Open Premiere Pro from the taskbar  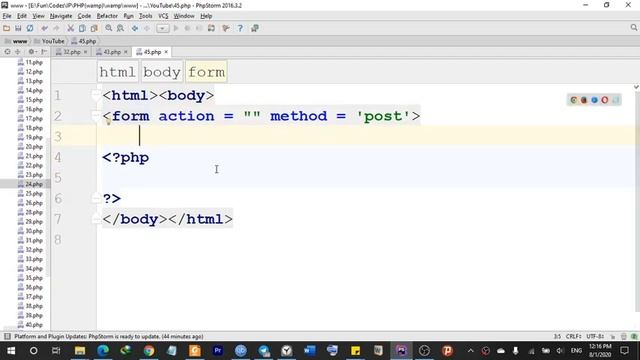pyautogui.click(x=218, y=351)
